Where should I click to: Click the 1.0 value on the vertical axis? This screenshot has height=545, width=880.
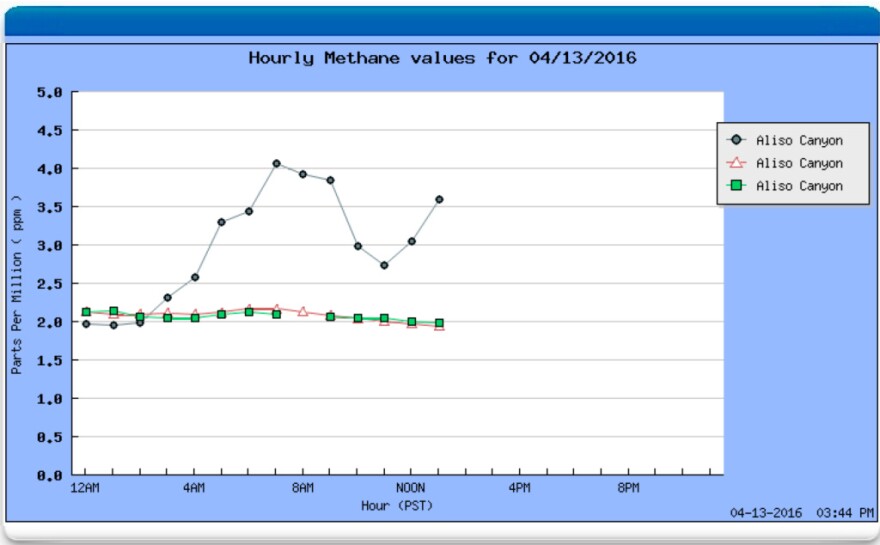(x=50, y=399)
